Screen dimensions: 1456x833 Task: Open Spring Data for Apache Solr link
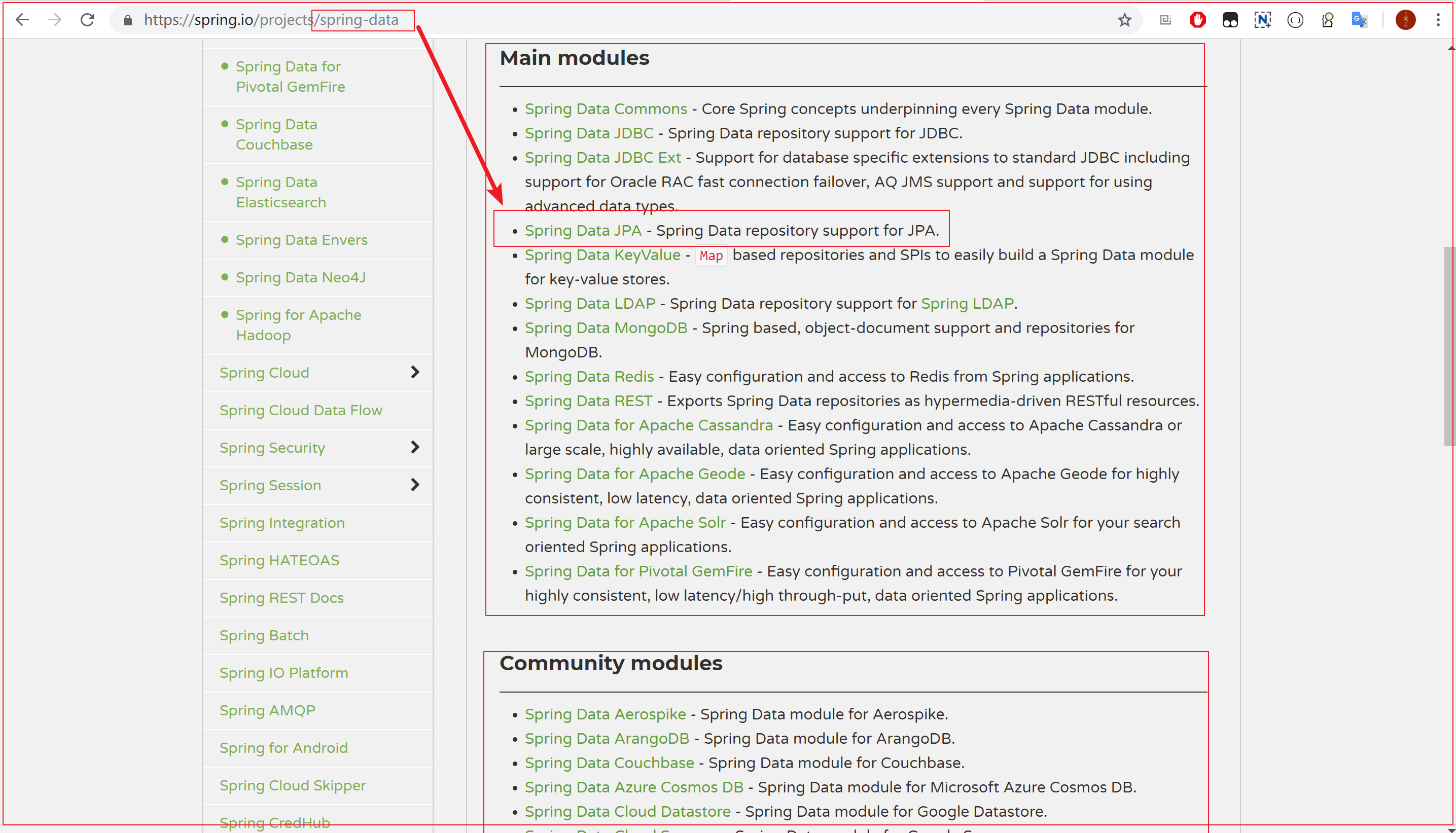[x=625, y=522]
